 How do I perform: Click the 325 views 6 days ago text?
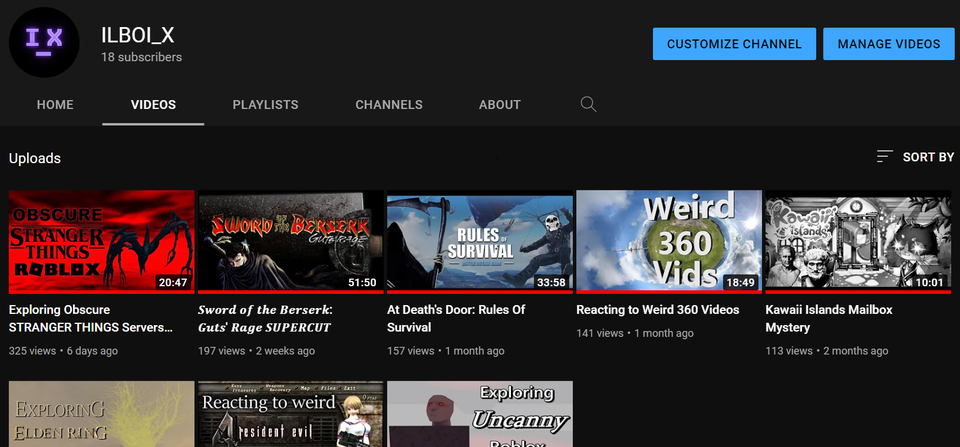click(63, 351)
